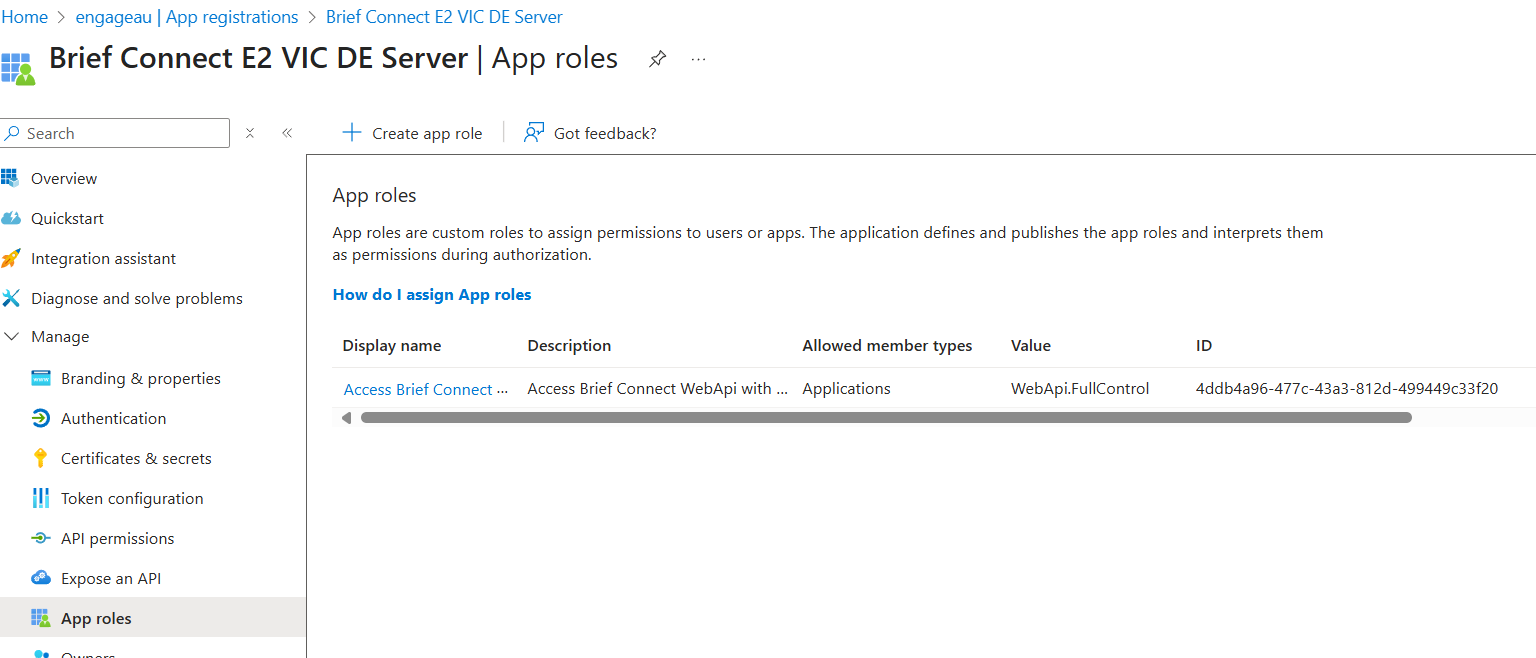
Task: Open the more options ellipsis in the header
Action: (699, 59)
